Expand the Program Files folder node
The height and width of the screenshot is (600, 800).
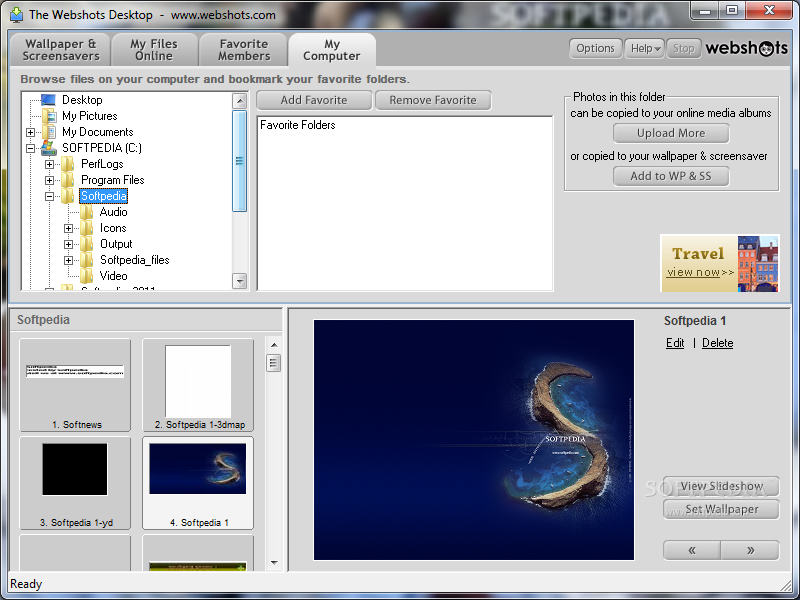[49, 180]
